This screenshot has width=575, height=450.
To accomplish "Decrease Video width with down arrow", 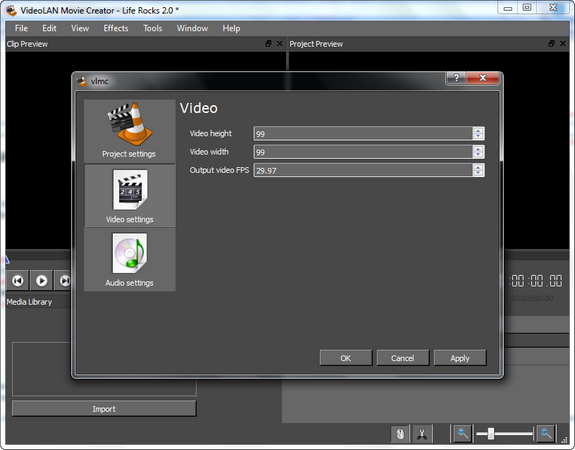I will [x=478, y=155].
